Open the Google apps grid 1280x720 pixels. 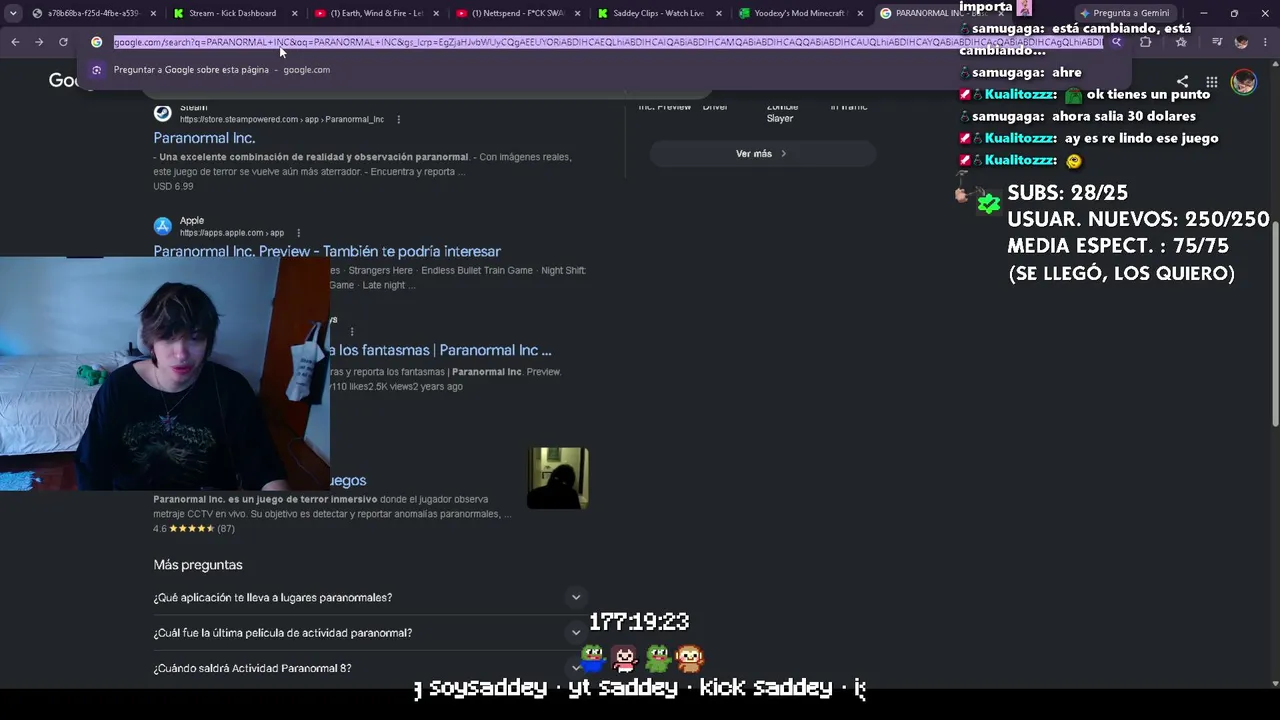(1211, 82)
